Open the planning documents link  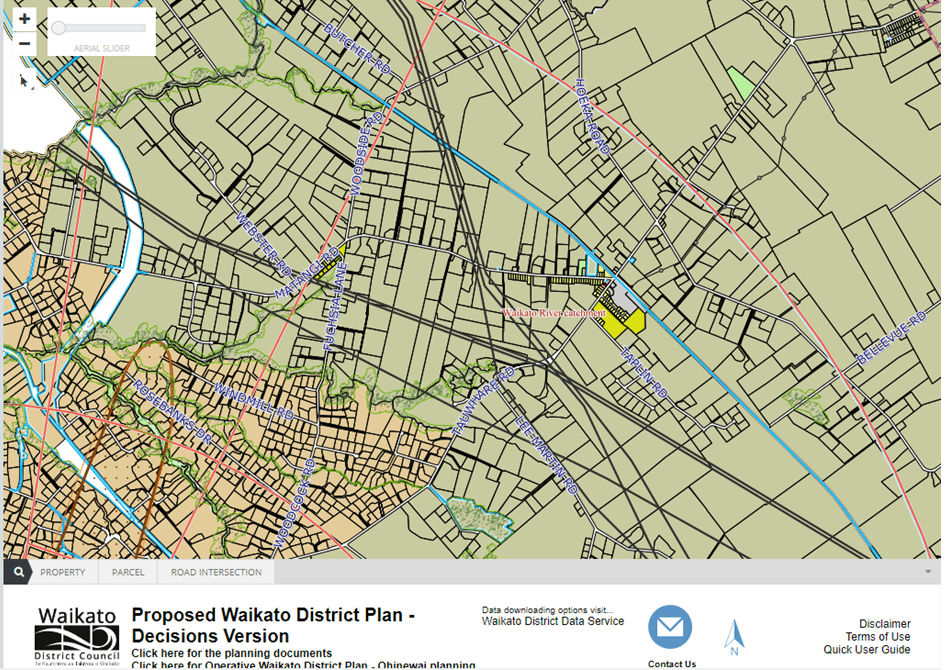point(231,653)
